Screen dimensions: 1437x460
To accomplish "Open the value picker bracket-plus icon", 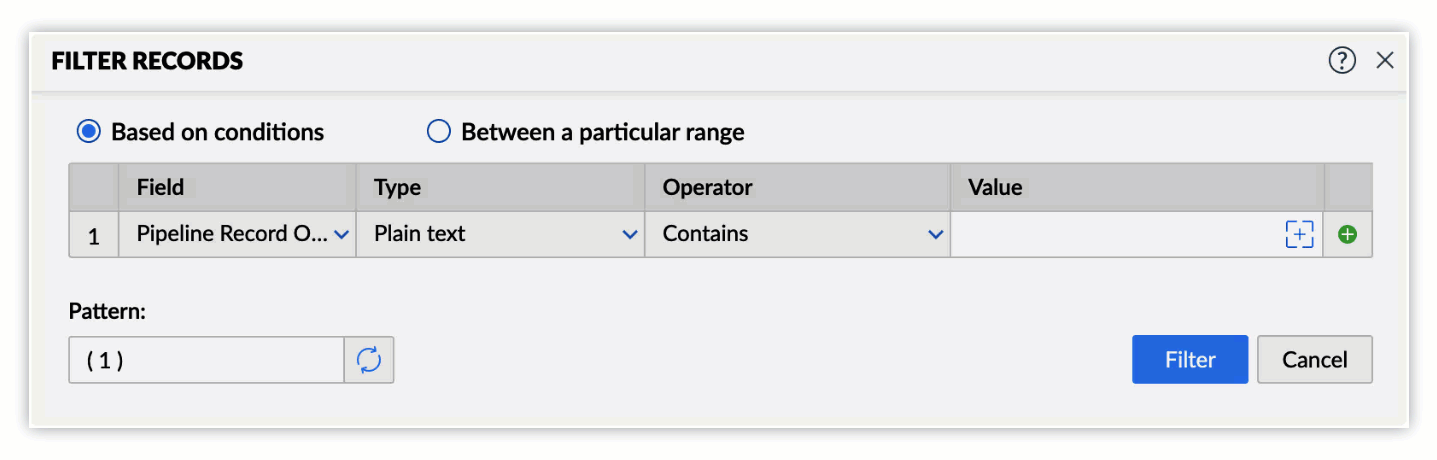I will (x=1299, y=235).
